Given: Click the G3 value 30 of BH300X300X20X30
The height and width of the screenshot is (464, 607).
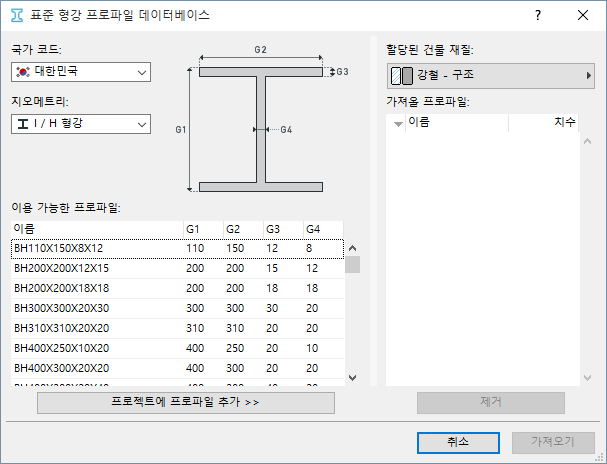Looking at the screenshot, I should 272,308.
